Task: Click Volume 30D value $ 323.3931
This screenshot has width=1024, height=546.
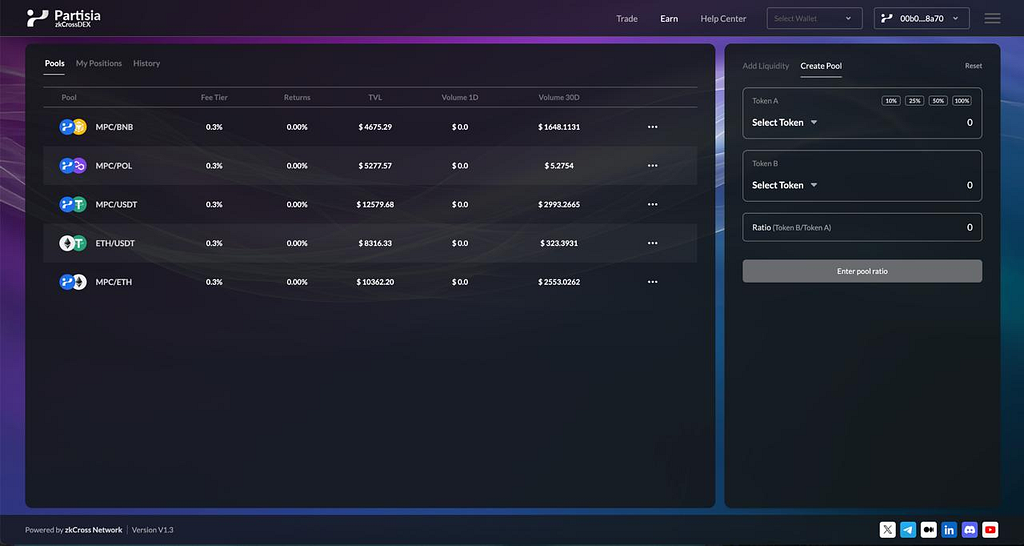Action: click(559, 243)
